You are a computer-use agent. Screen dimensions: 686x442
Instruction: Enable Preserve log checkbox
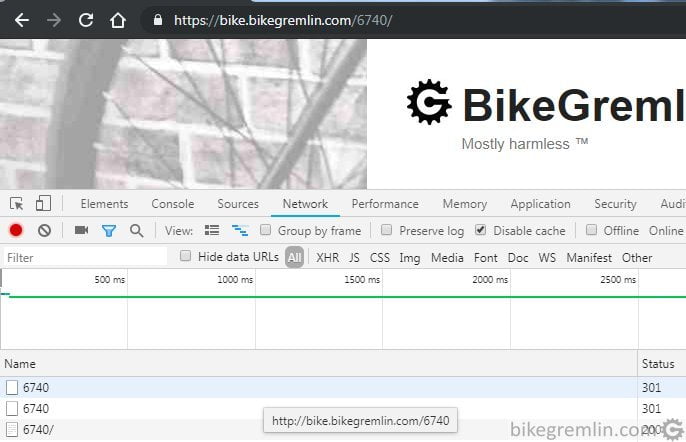tap(386, 230)
